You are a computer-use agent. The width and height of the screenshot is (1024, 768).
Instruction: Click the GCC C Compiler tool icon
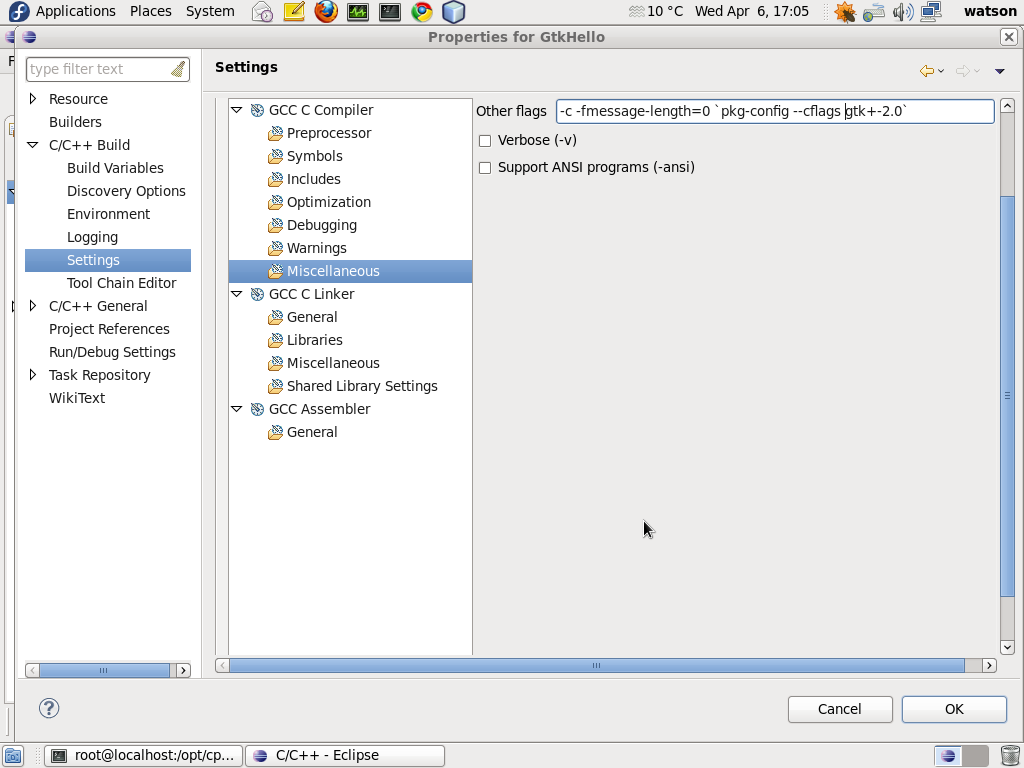[x=257, y=110]
